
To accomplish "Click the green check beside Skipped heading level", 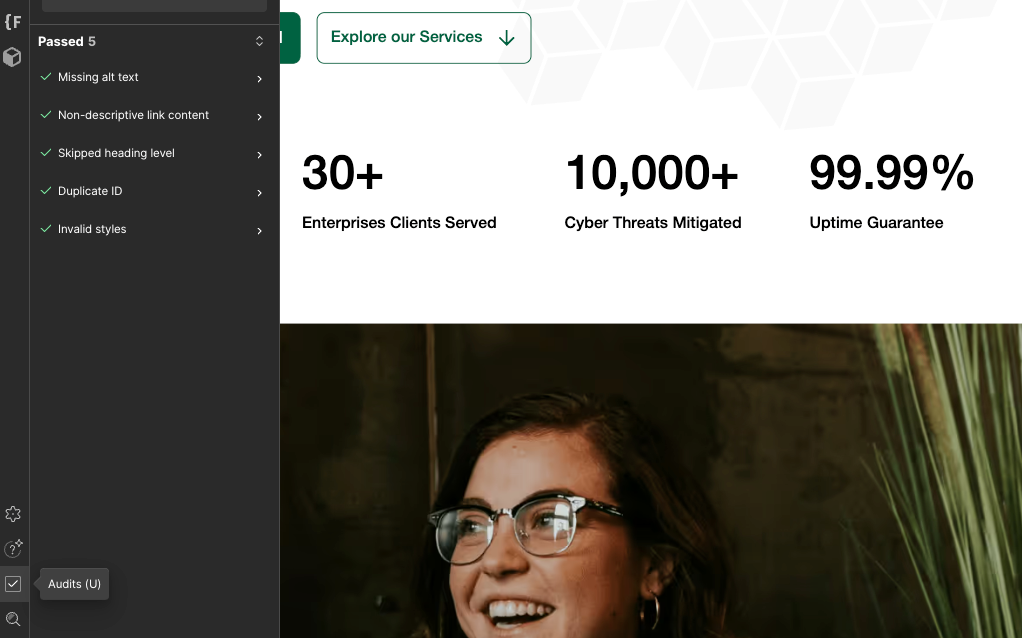I will [x=46, y=152].
